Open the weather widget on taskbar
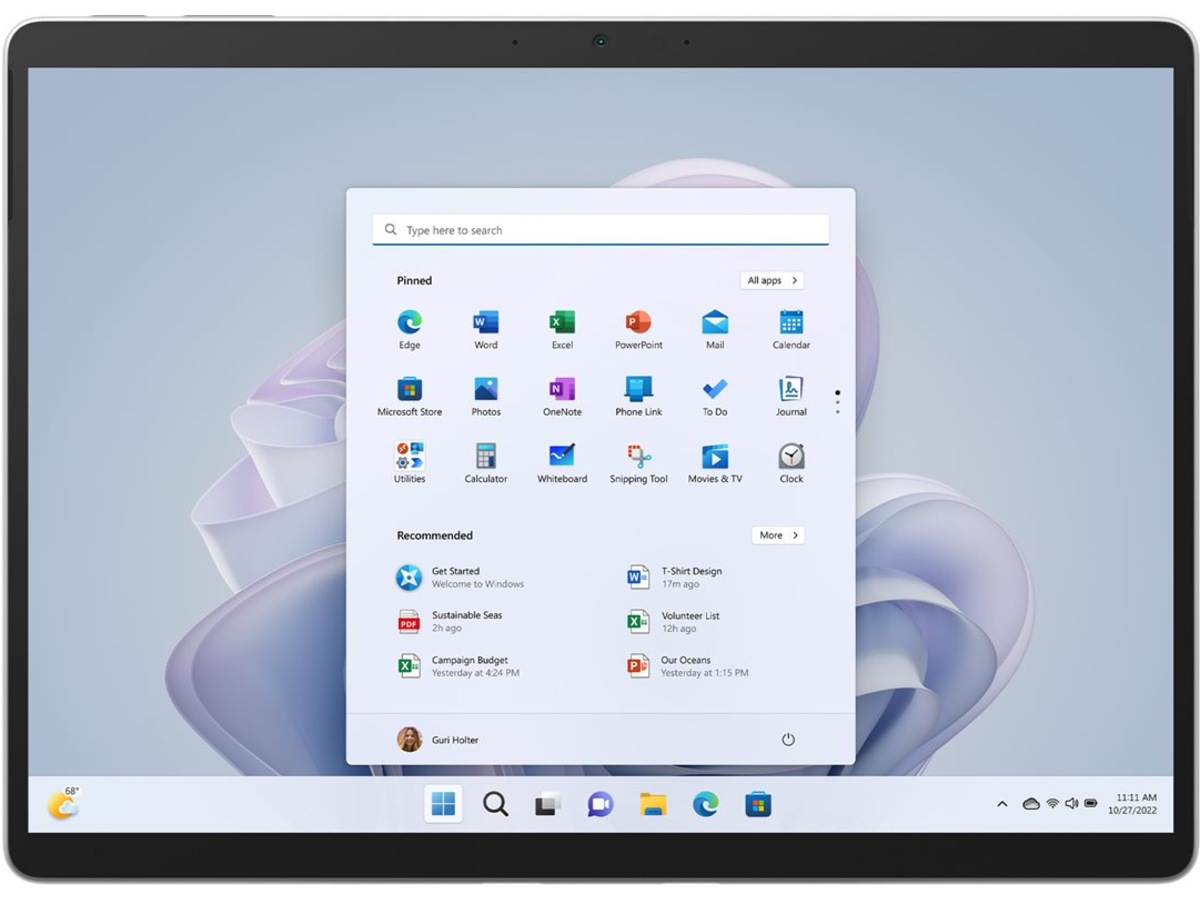 (62, 804)
